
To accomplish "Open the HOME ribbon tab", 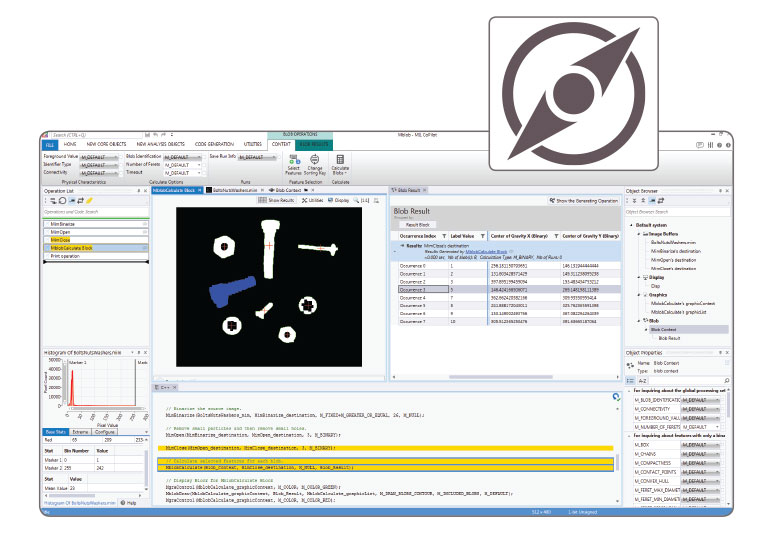I will (70, 145).
